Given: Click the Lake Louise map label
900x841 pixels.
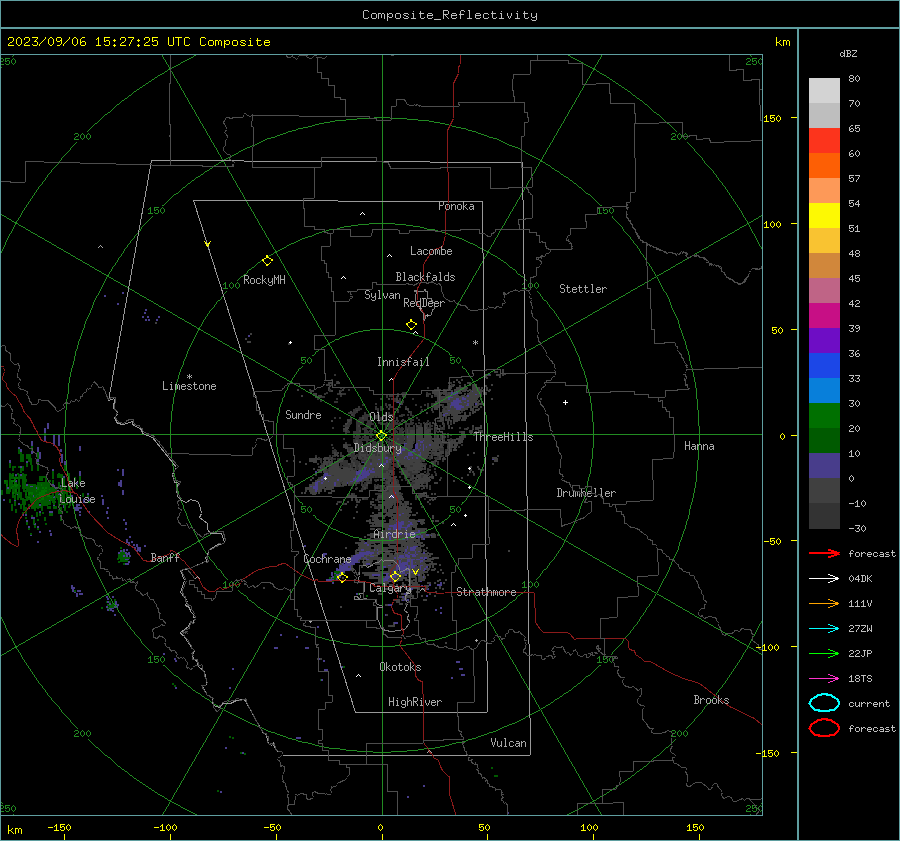Looking at the screenshot, I should [77, 491].
